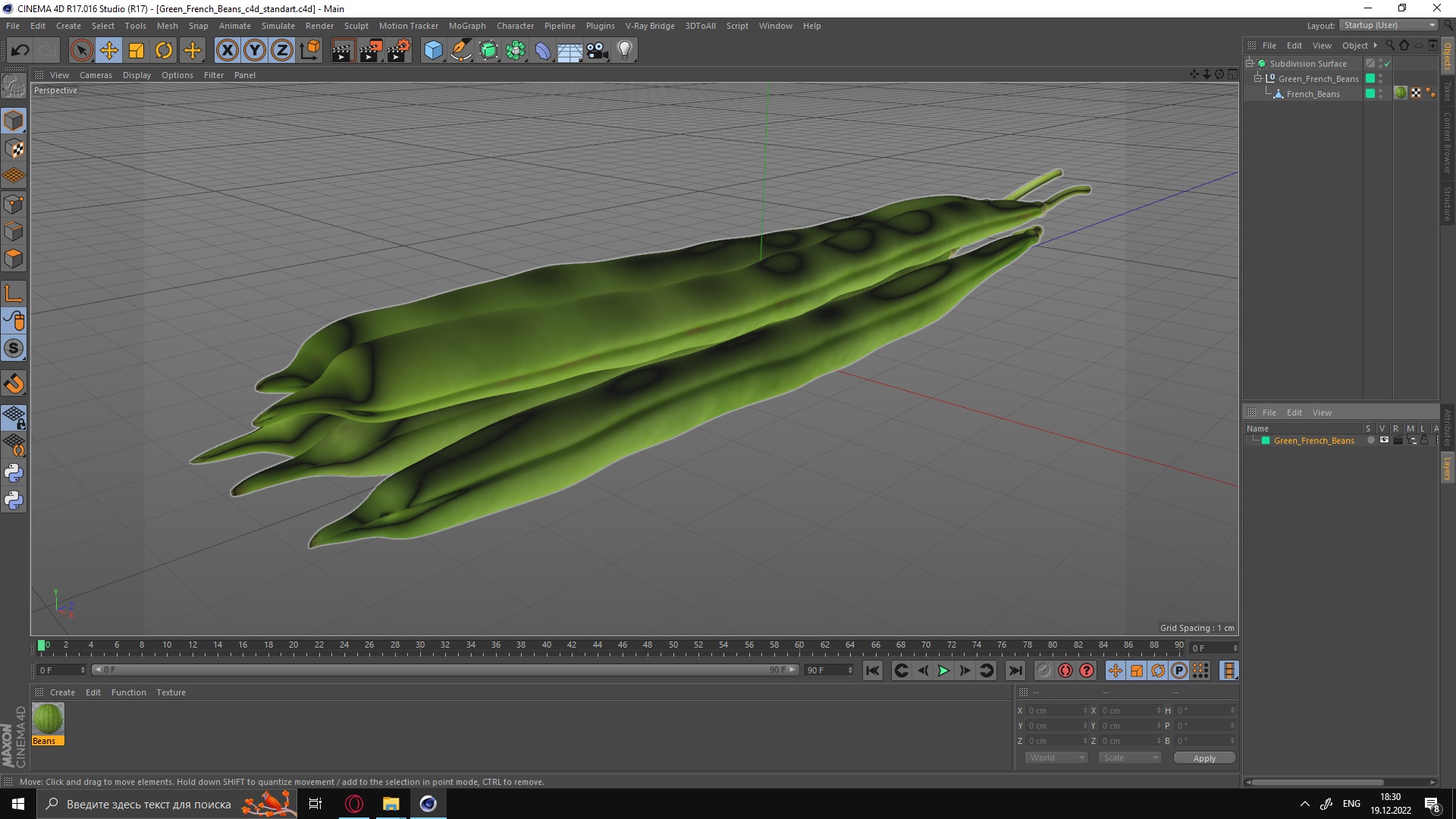1456x819 pixels.
Task: Activate the Scale tool
Action: (x=136, y=51)
